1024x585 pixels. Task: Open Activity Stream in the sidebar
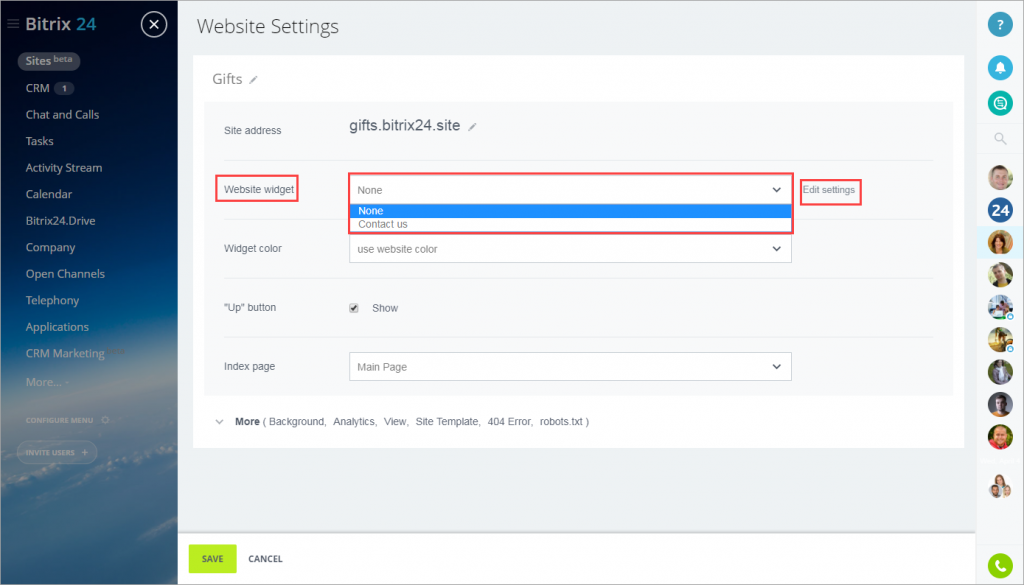(64, 168)
